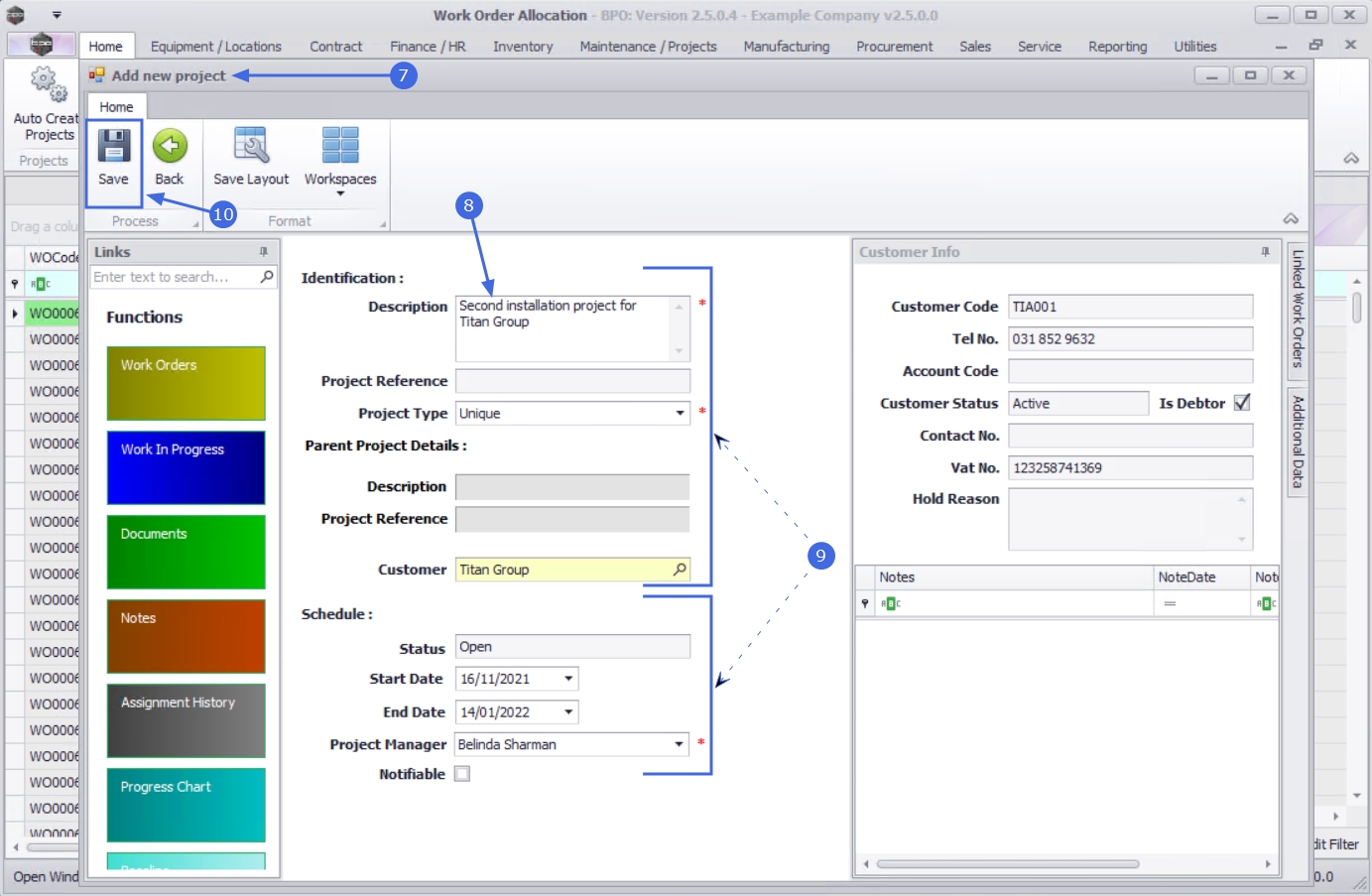Click the green Back arrow icon
The image size is (1372, 896).
pyautogui.click(x=170, y=147)
